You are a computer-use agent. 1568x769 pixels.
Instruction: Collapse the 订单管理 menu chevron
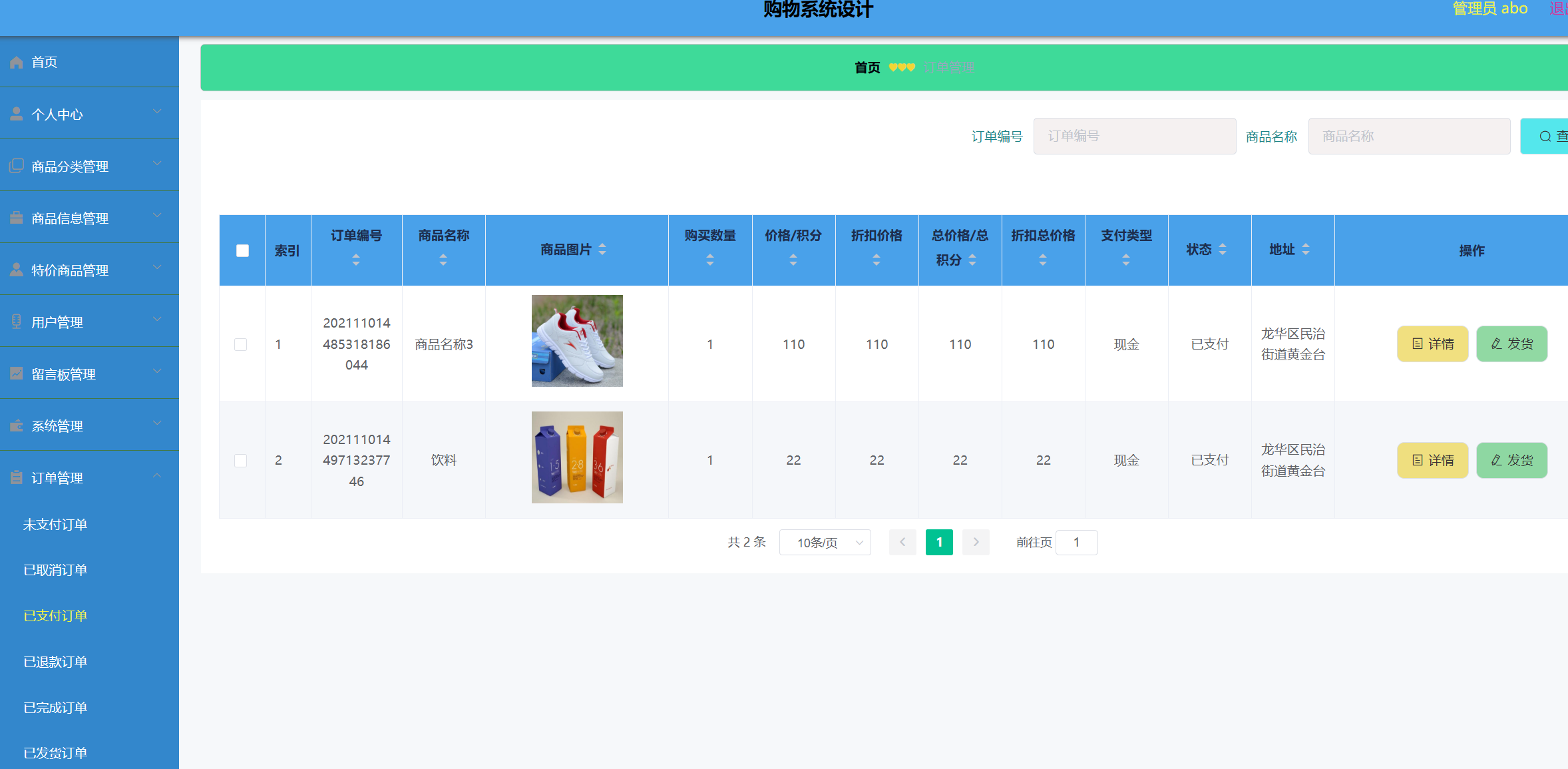157,476
